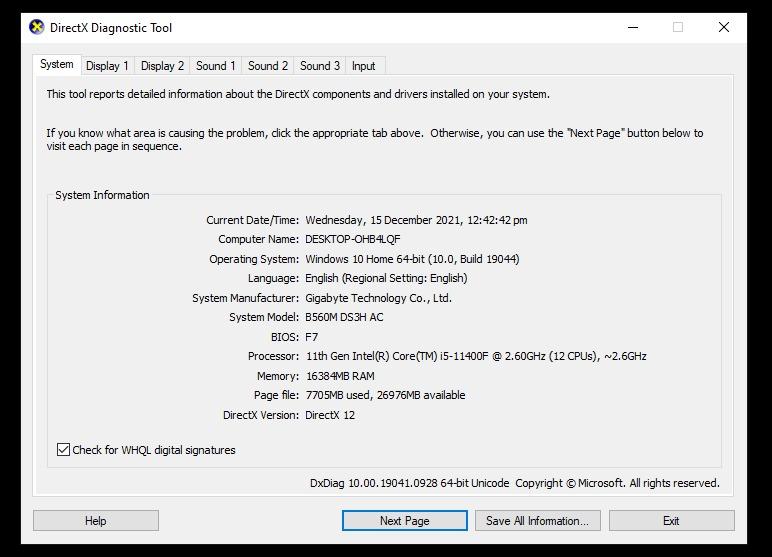Click the processor value 'i5-11400F'

[x=464, y=356]
